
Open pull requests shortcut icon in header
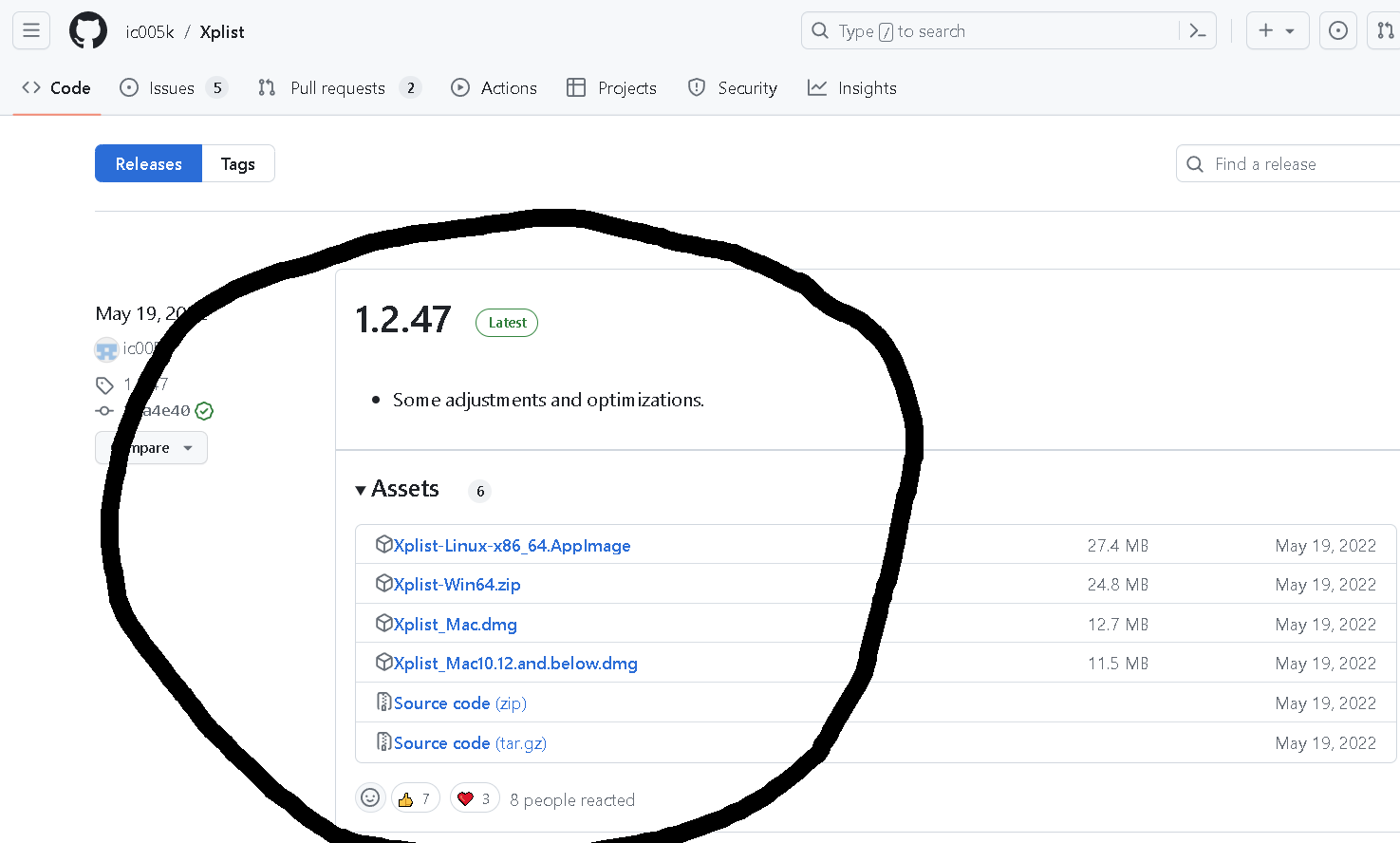(x=1386, y=31)
